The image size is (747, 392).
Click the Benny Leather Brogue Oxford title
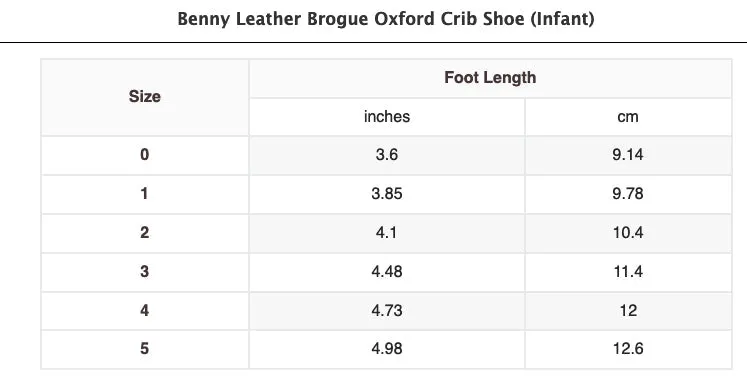386,19
